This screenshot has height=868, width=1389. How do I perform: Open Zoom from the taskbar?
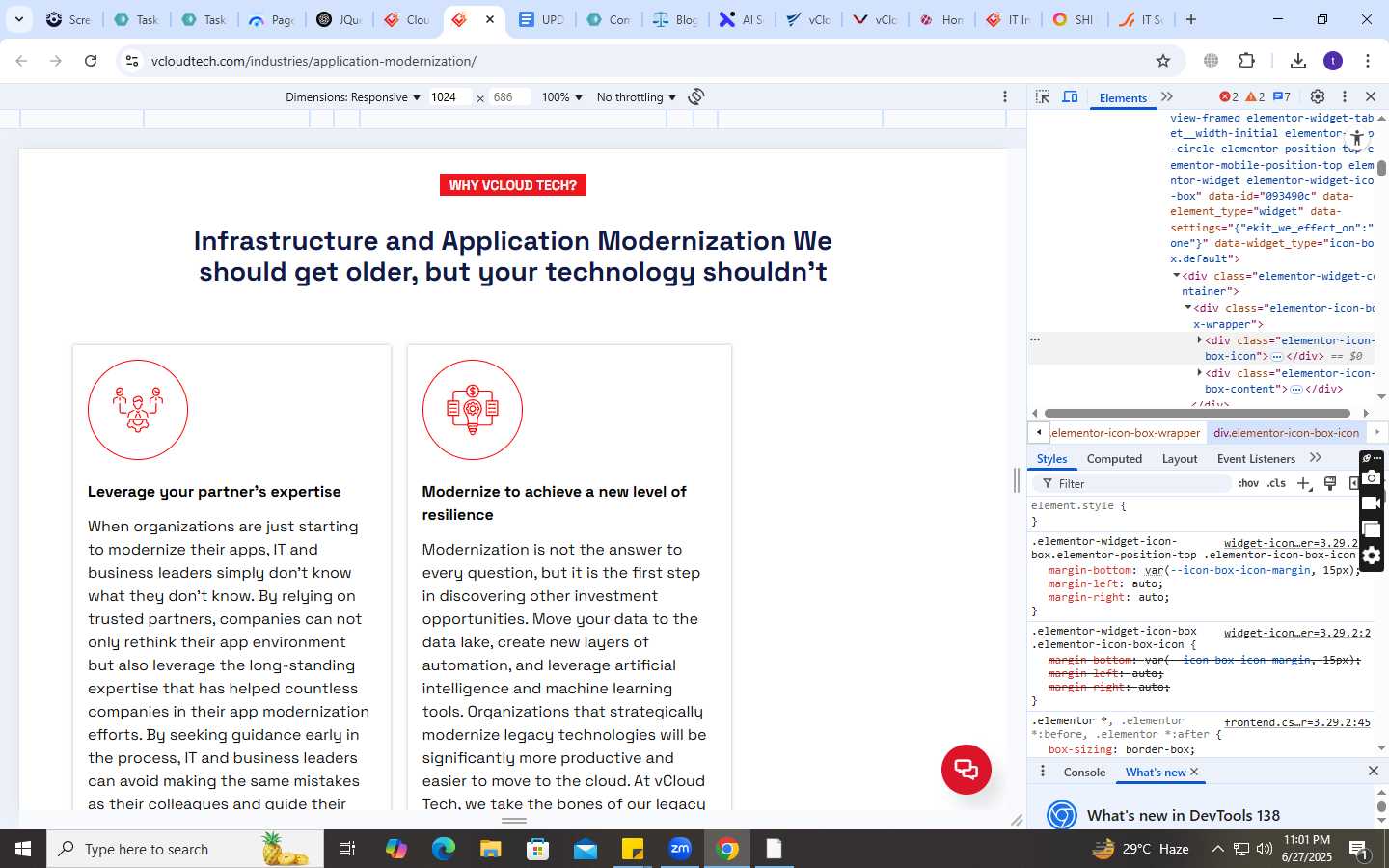[680, 849]
